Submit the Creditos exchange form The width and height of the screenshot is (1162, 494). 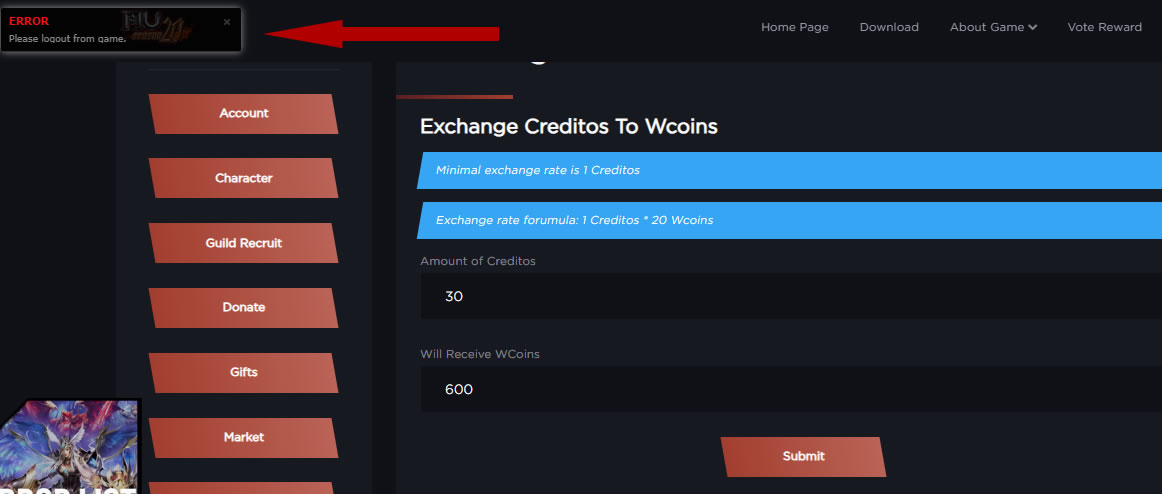[x=803, y=456]
